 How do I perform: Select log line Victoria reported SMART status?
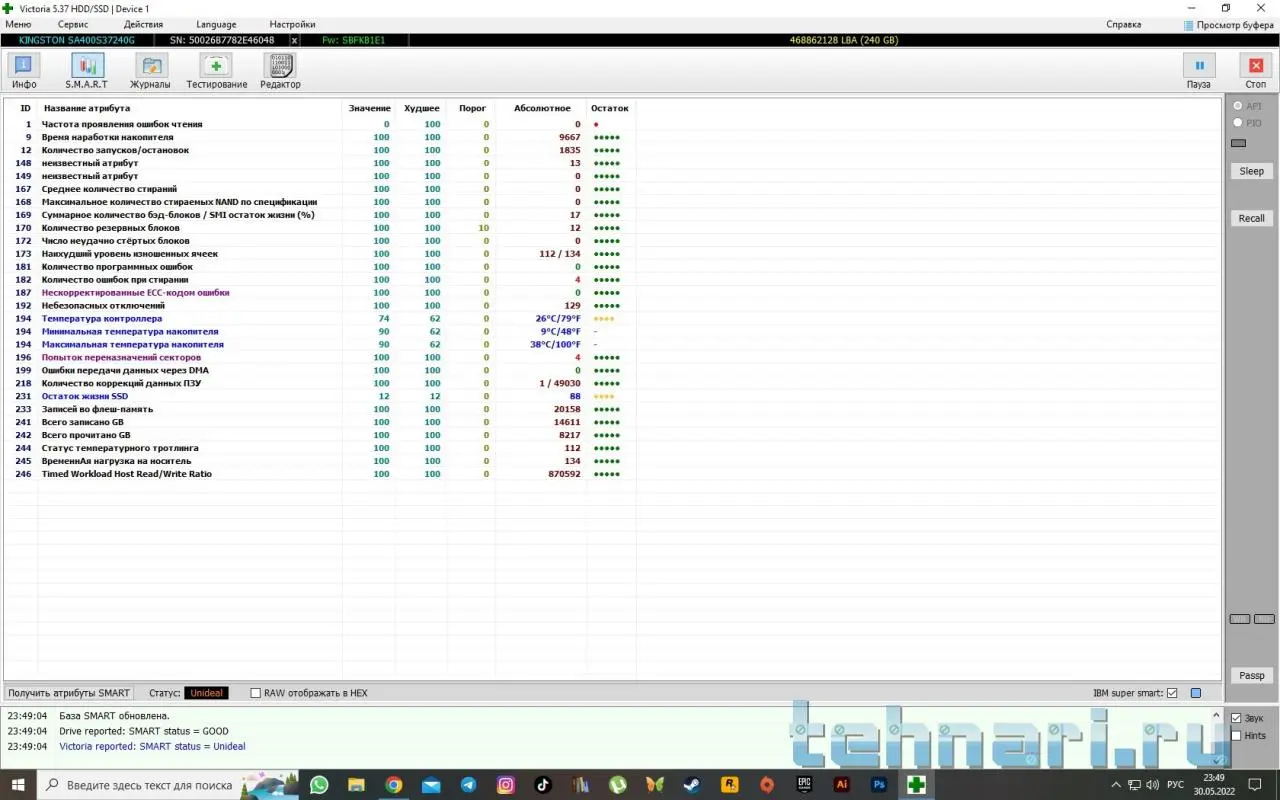[152, 746]
